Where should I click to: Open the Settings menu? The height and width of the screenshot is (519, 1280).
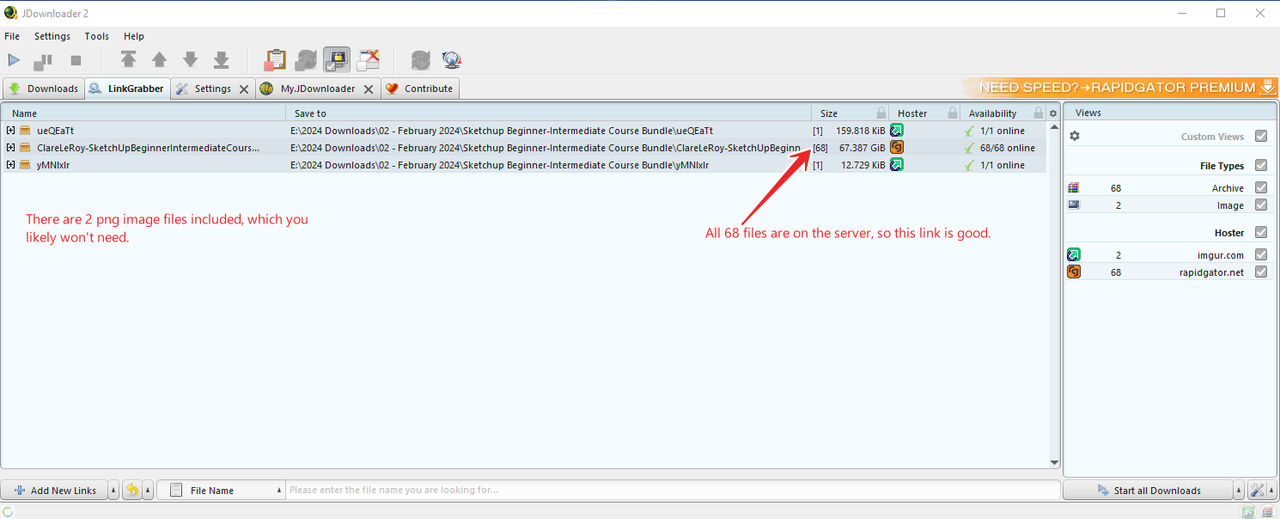click(x=52, y=36)
